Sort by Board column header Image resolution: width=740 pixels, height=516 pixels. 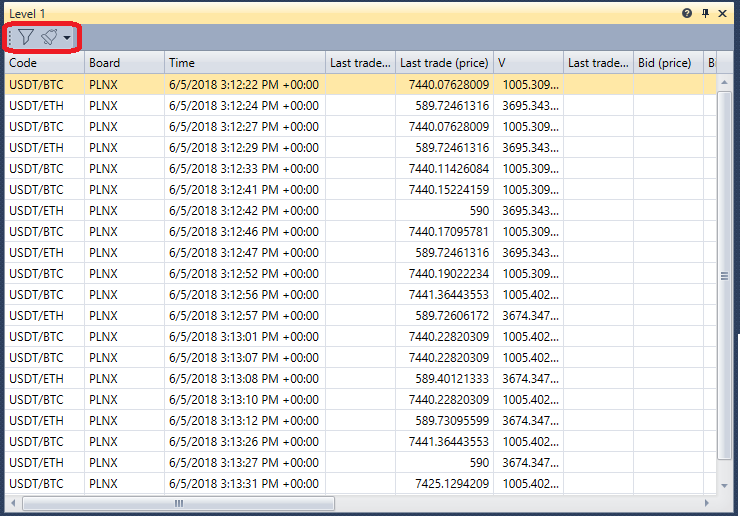pyautogui.click(x=125, y=63)
